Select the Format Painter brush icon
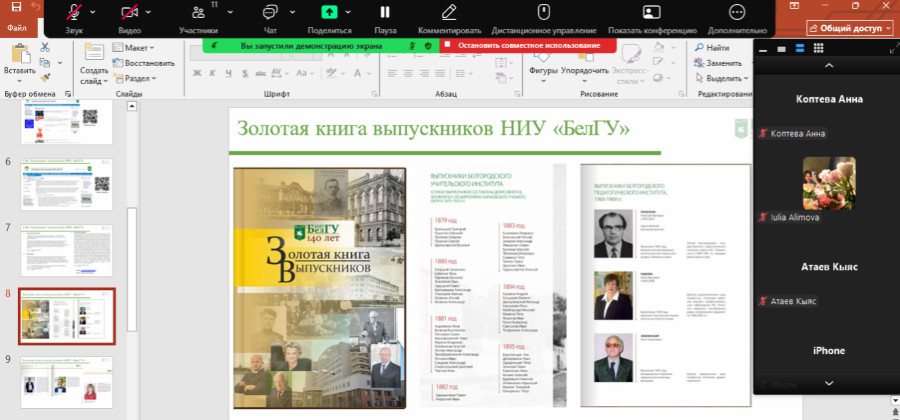 coord(45,77)
